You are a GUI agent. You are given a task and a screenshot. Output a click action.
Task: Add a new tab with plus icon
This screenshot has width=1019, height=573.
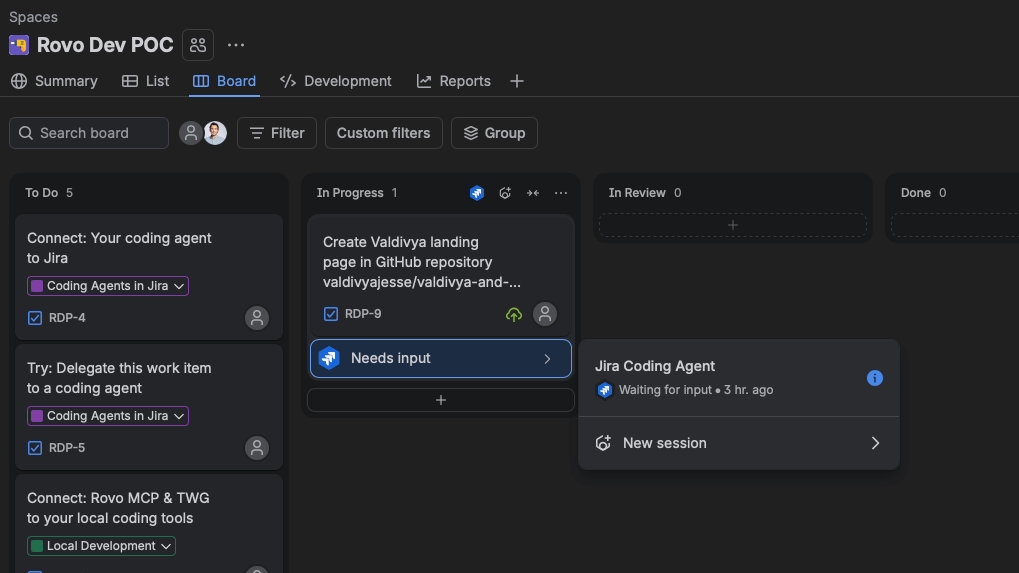(x=517, y=81)
